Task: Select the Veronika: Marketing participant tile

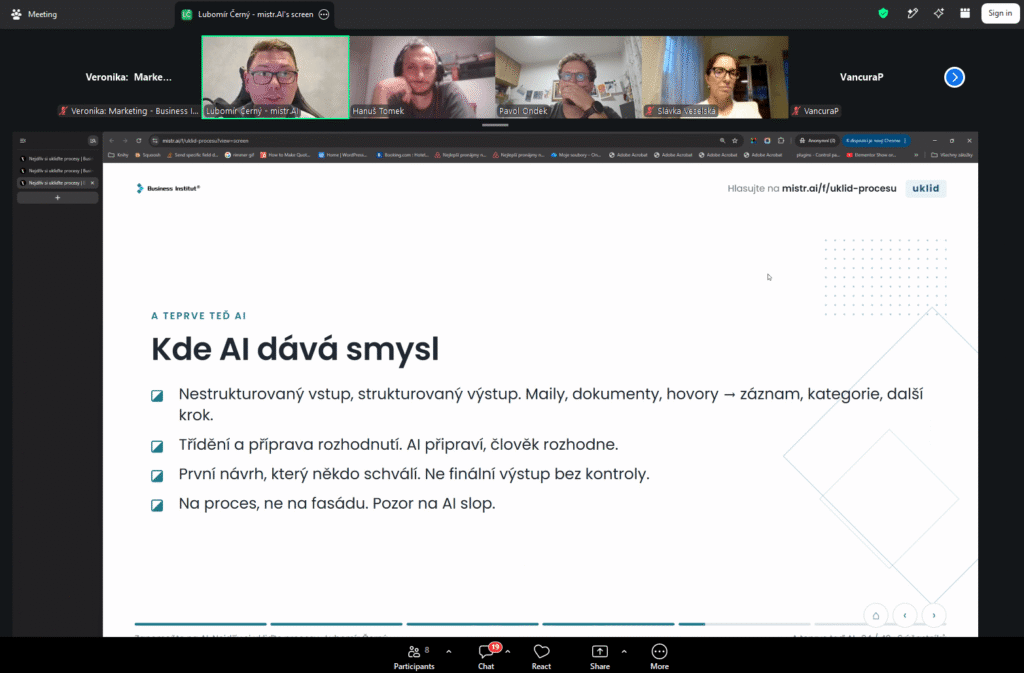Action: tap(129, 77)
